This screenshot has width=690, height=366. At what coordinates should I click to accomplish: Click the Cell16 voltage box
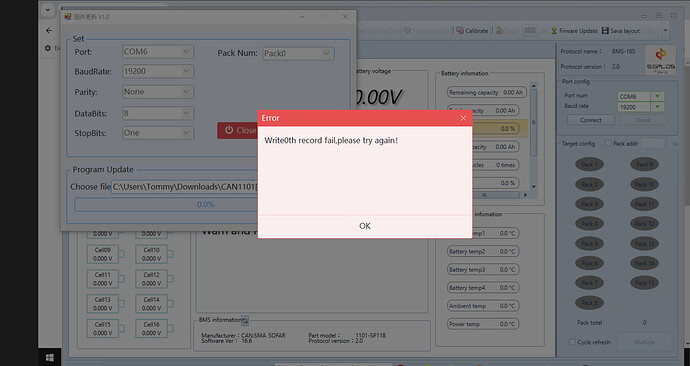(x=151, y=329)
